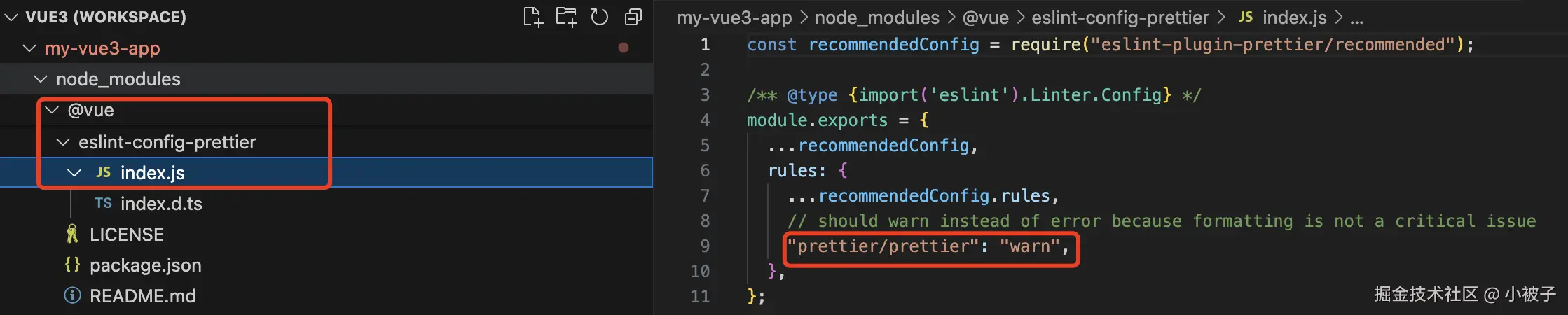Collapse the my-vue3-app folder chevron
Viewport: 1568px width, 315px height.
point(29,48)
